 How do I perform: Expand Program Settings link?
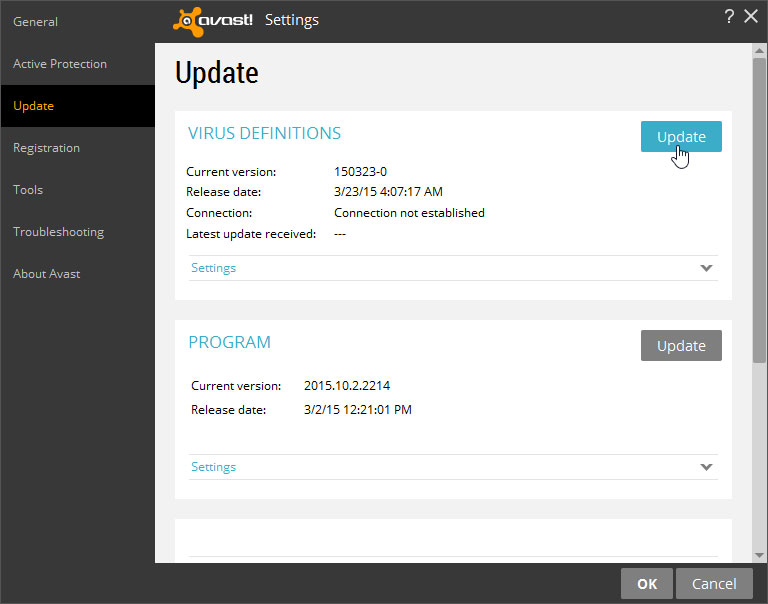point(214,467)
